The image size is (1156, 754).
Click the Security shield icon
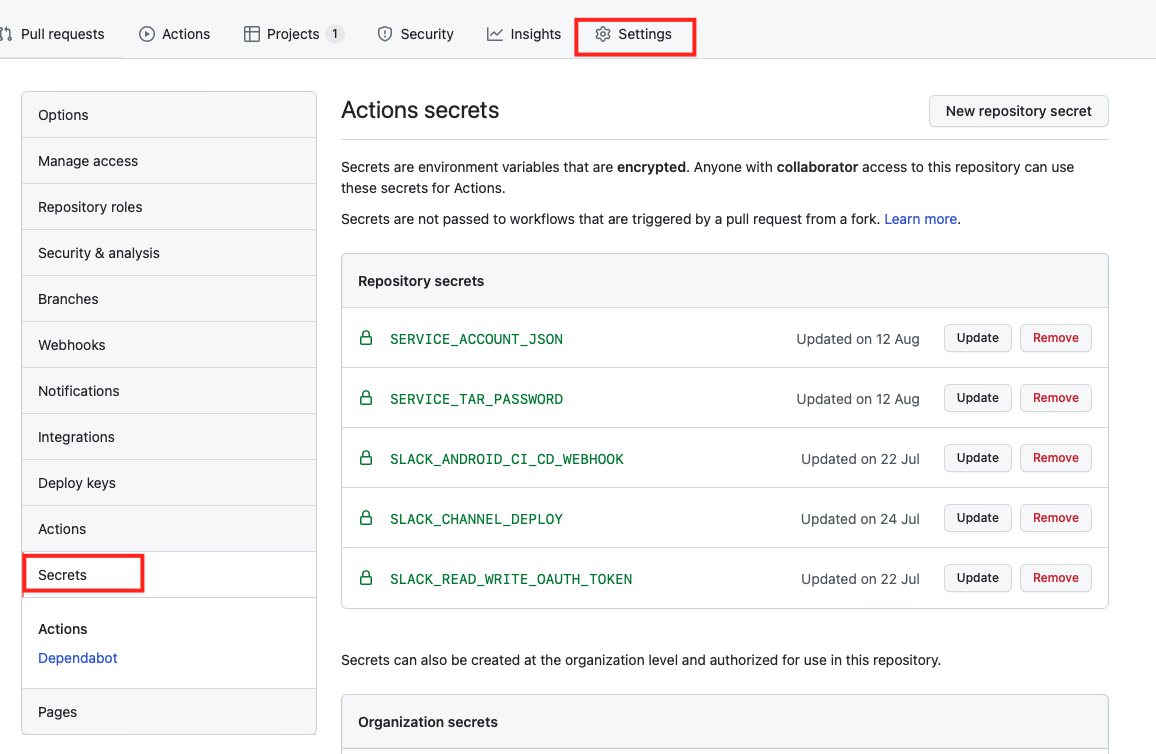[x=385, y=34]
